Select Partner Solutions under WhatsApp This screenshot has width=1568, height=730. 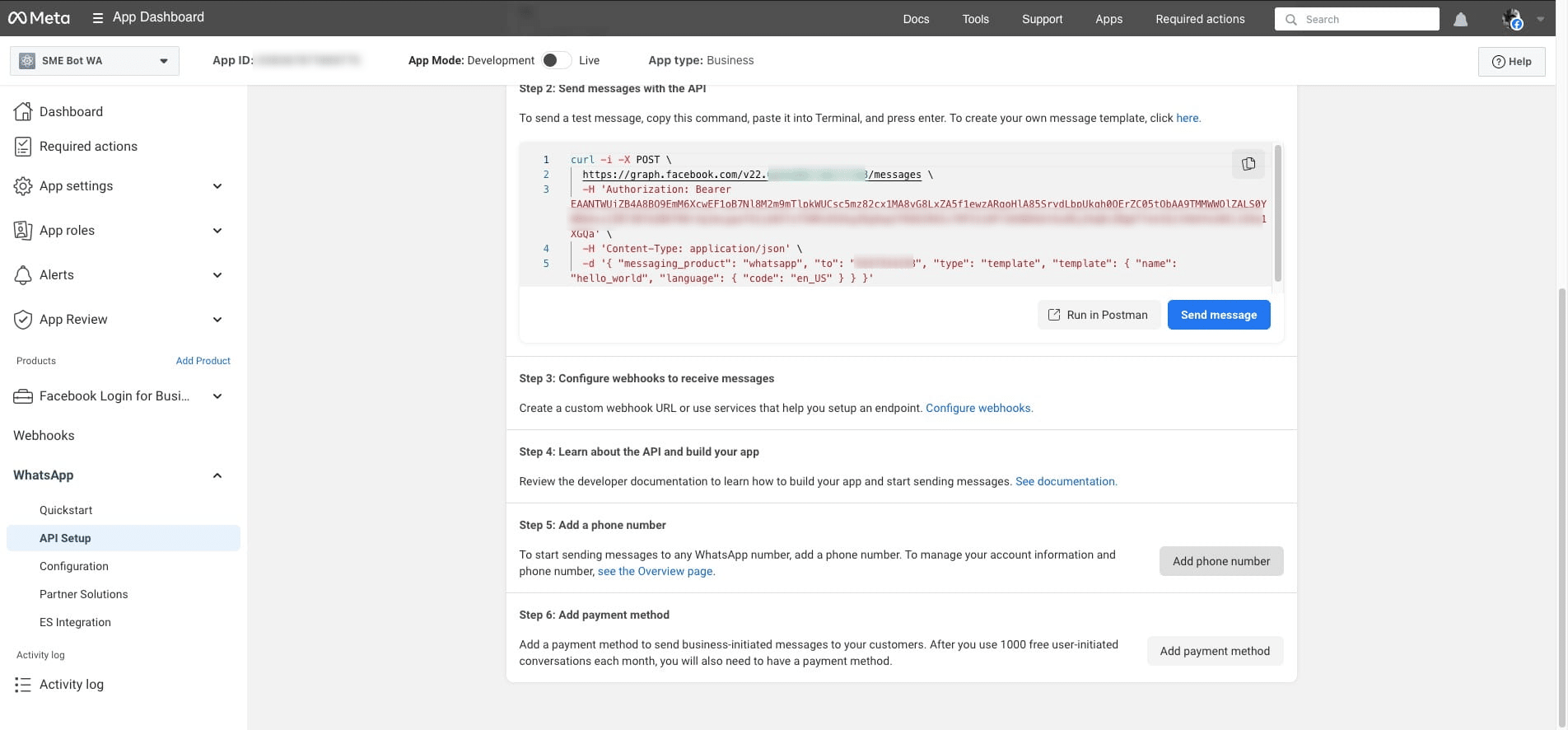pos(124,594)
